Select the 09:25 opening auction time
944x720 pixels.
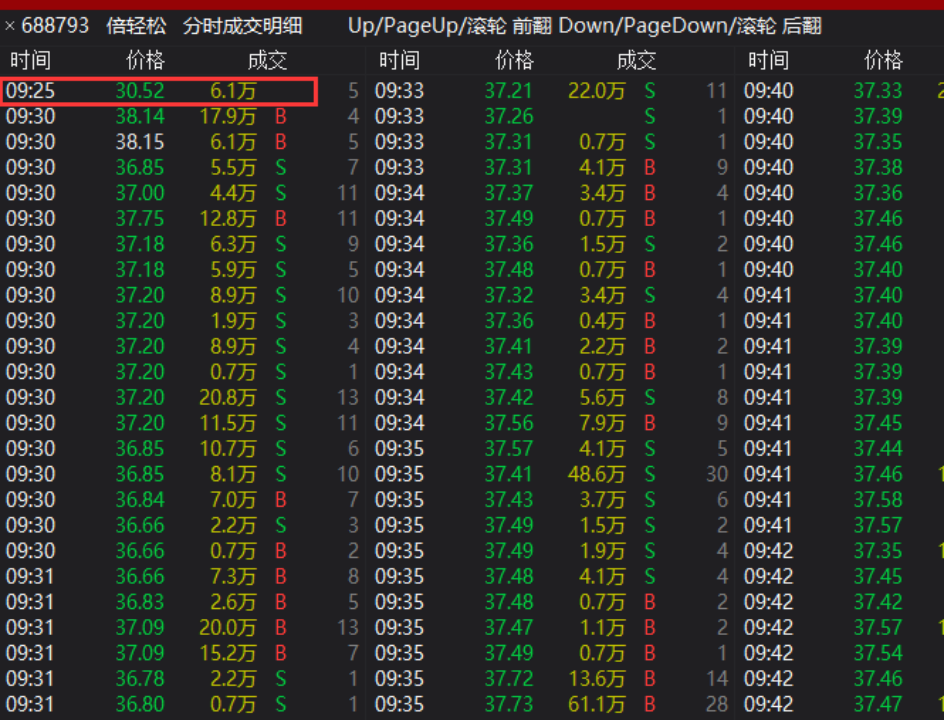[30, 91]
